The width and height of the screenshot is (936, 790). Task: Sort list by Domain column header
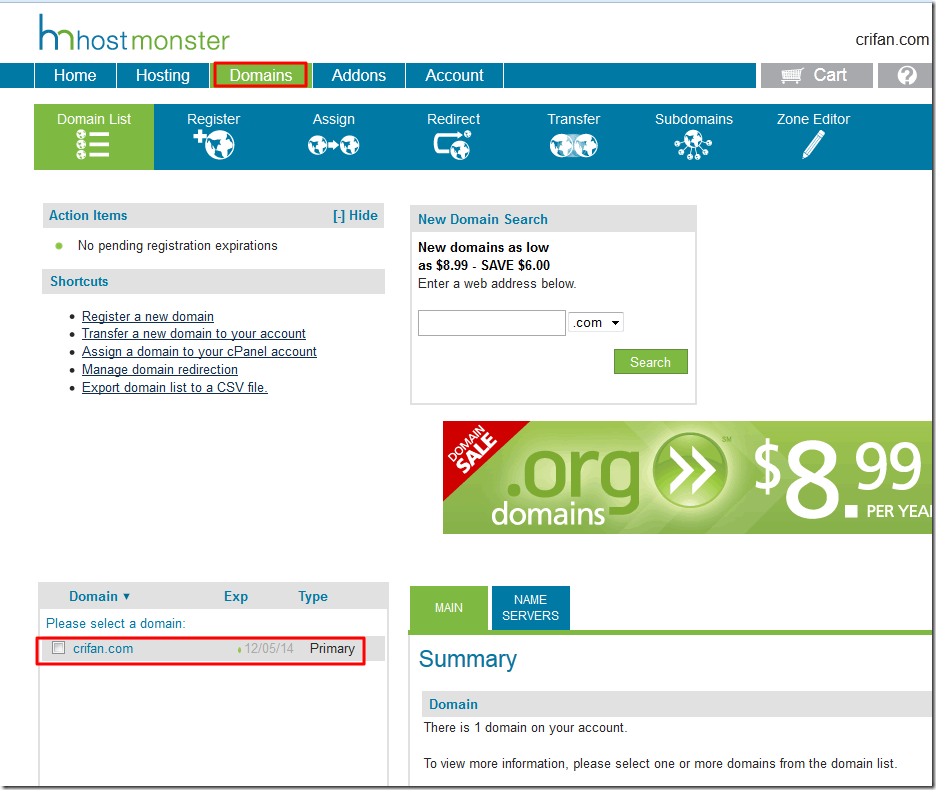[99, 597]
